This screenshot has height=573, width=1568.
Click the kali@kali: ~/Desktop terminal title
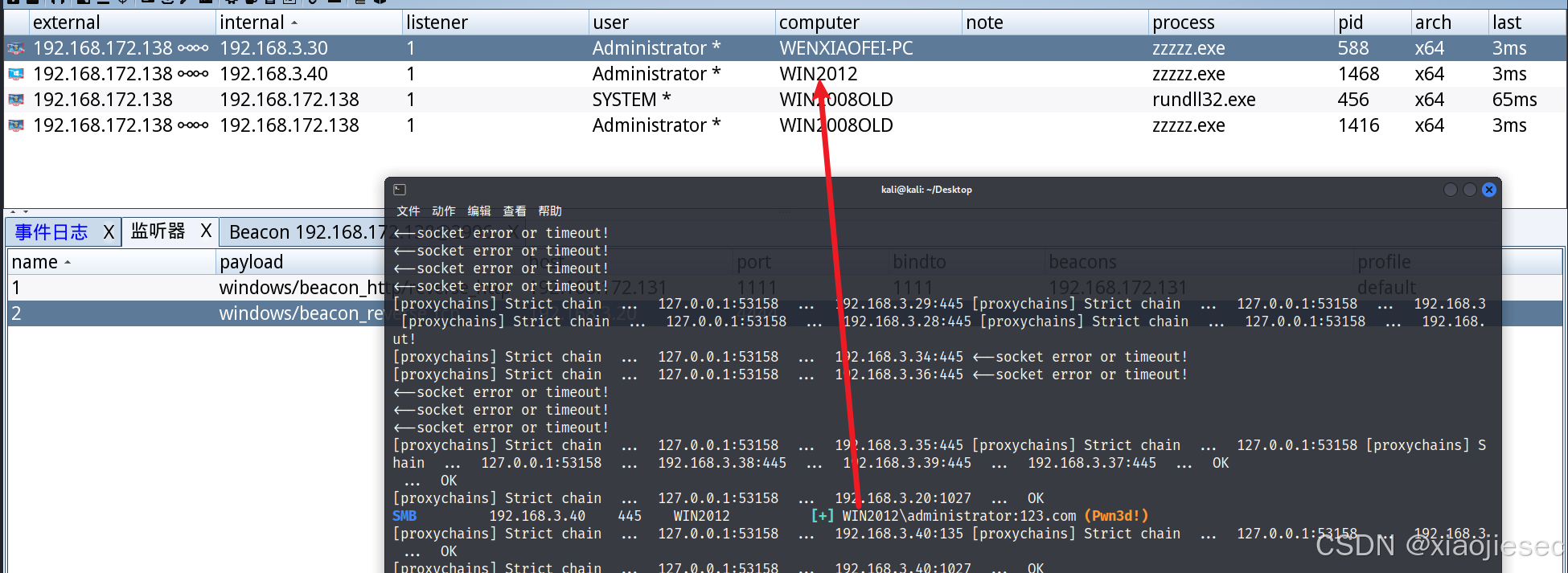pos(926,190)
